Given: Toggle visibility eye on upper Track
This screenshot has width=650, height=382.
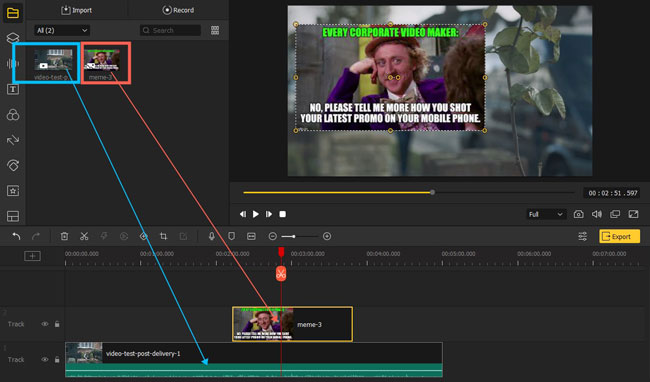Looking at the screenshot, I should coord(44,324).
